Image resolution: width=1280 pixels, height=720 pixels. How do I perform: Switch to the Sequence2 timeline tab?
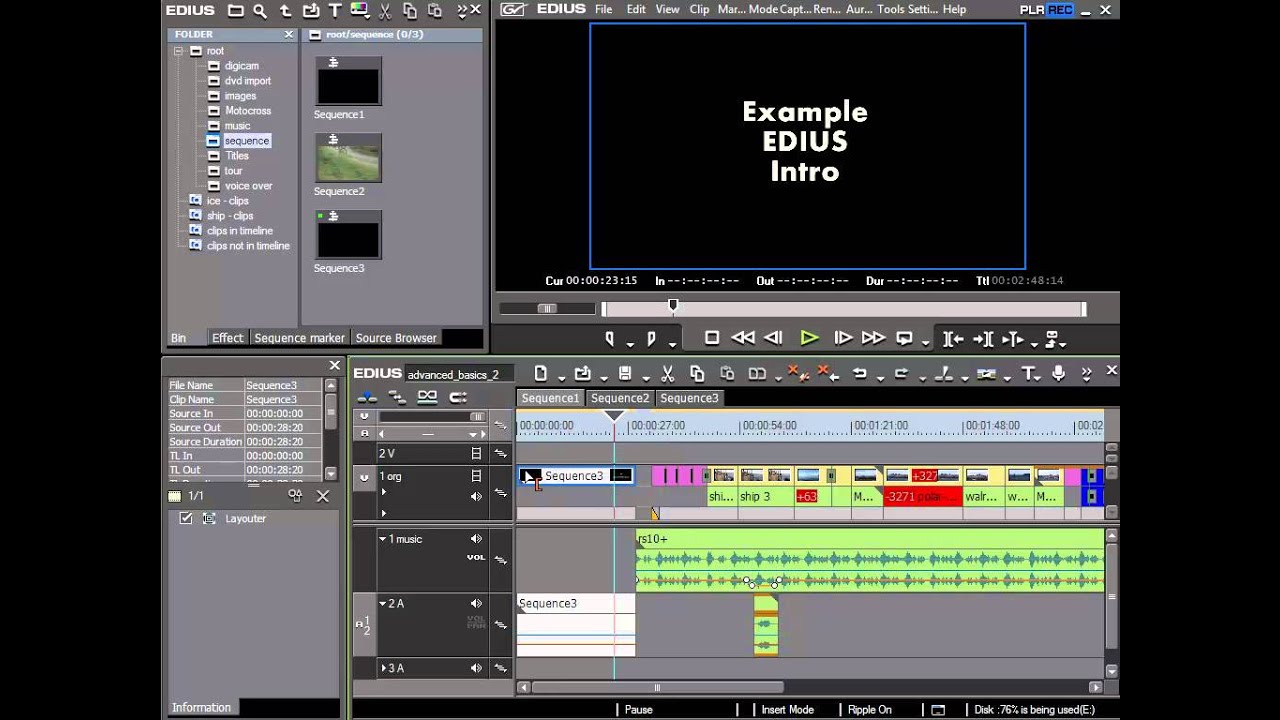pos(620,398)
